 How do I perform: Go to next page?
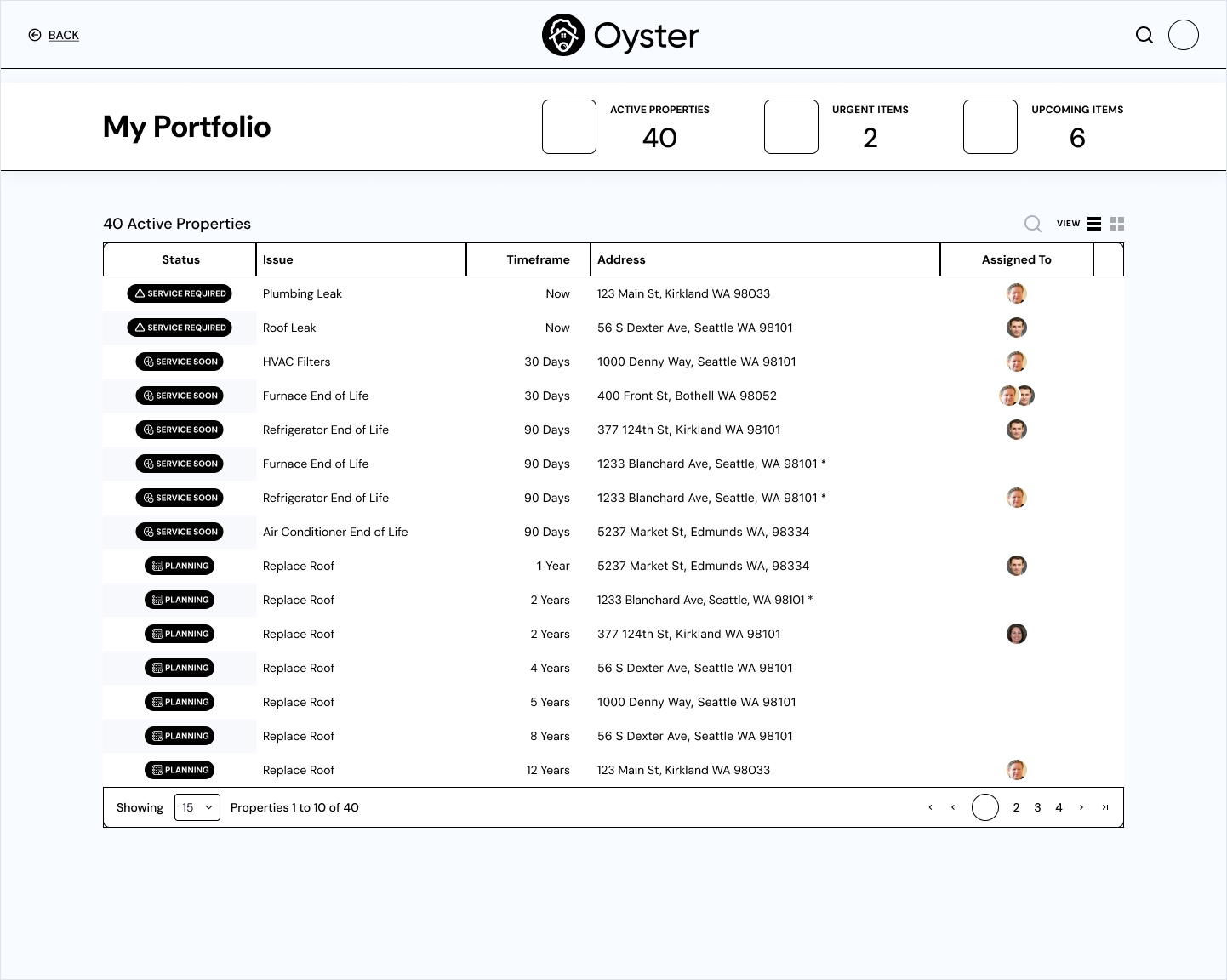coord(1081,807)
